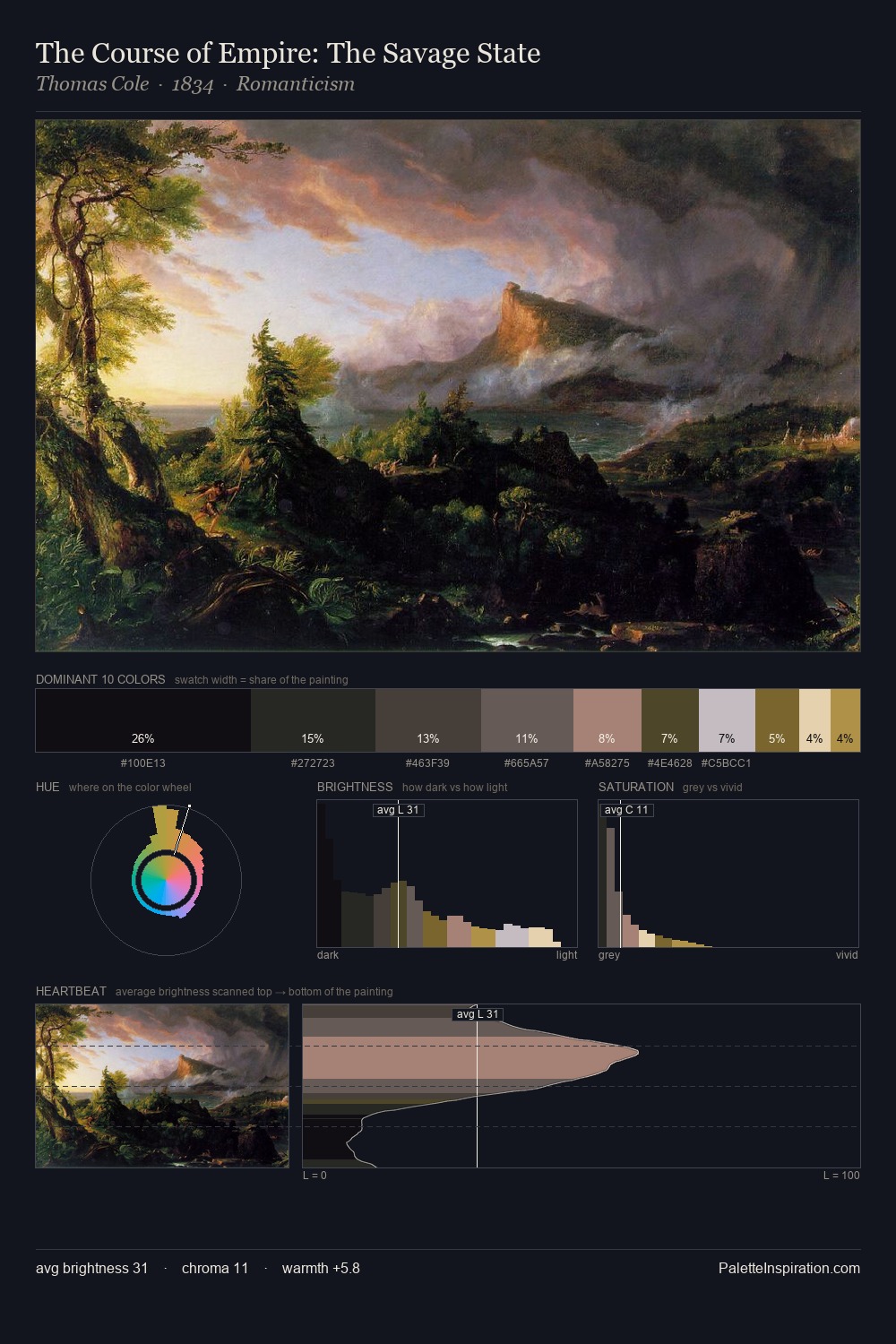Select the 15% dark charcoal swatch
This screenshot has height=1344, width=896.
click(313, 720)
